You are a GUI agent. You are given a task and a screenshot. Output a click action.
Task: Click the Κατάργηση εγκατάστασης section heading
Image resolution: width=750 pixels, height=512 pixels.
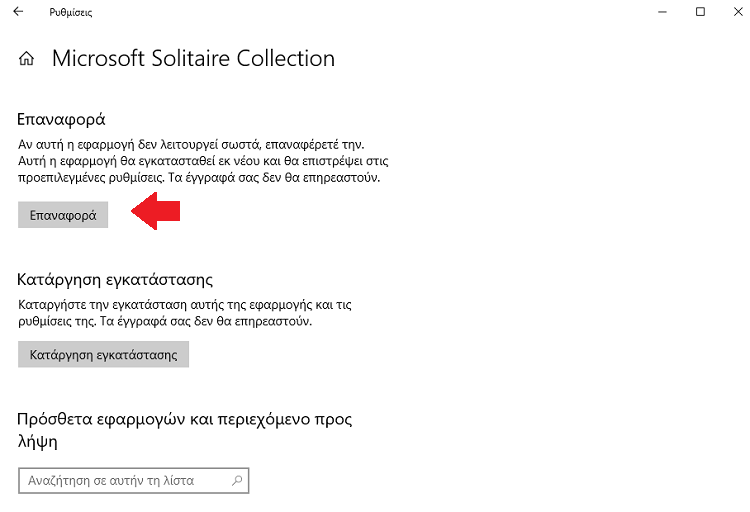point(115,279)
